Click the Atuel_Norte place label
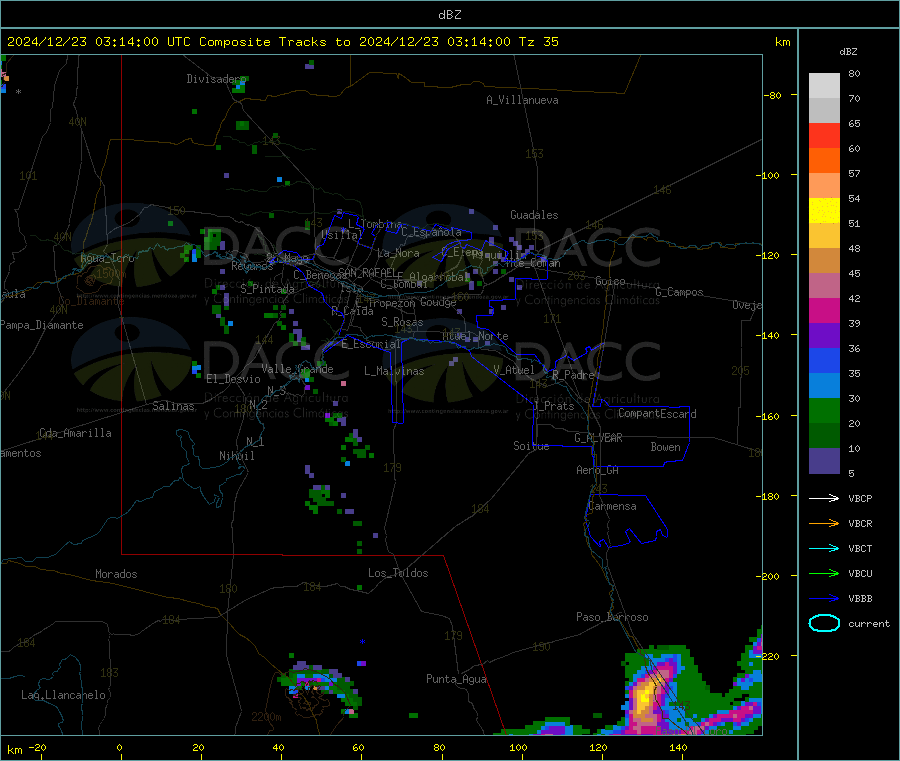 (475, 336)
